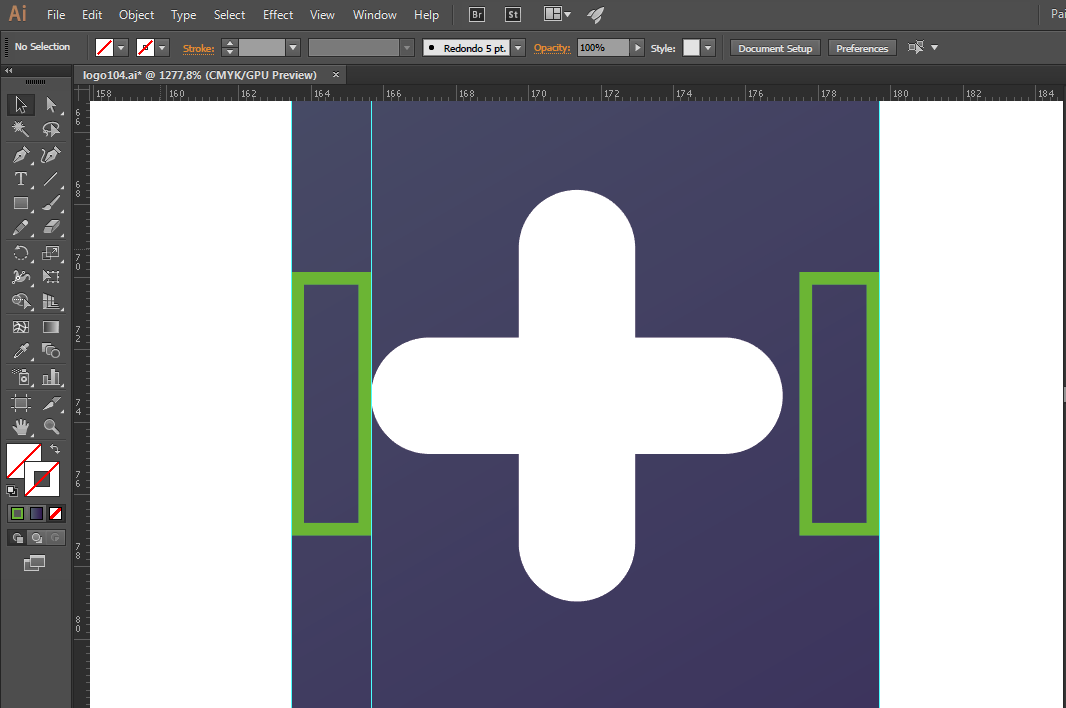Viewport: 1066px width, 708px height.
Task: Activate the Slice tool
Action: [51, 403]
